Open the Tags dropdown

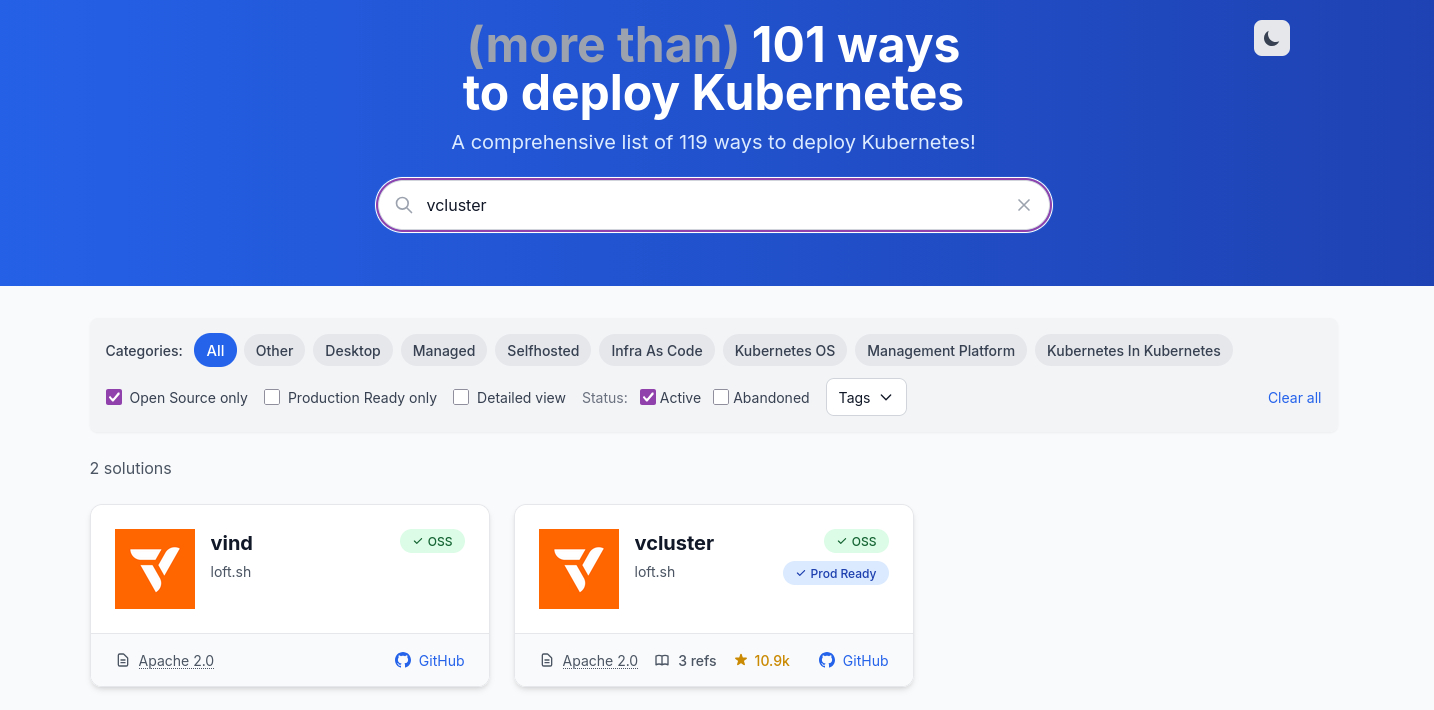[866, 397]
